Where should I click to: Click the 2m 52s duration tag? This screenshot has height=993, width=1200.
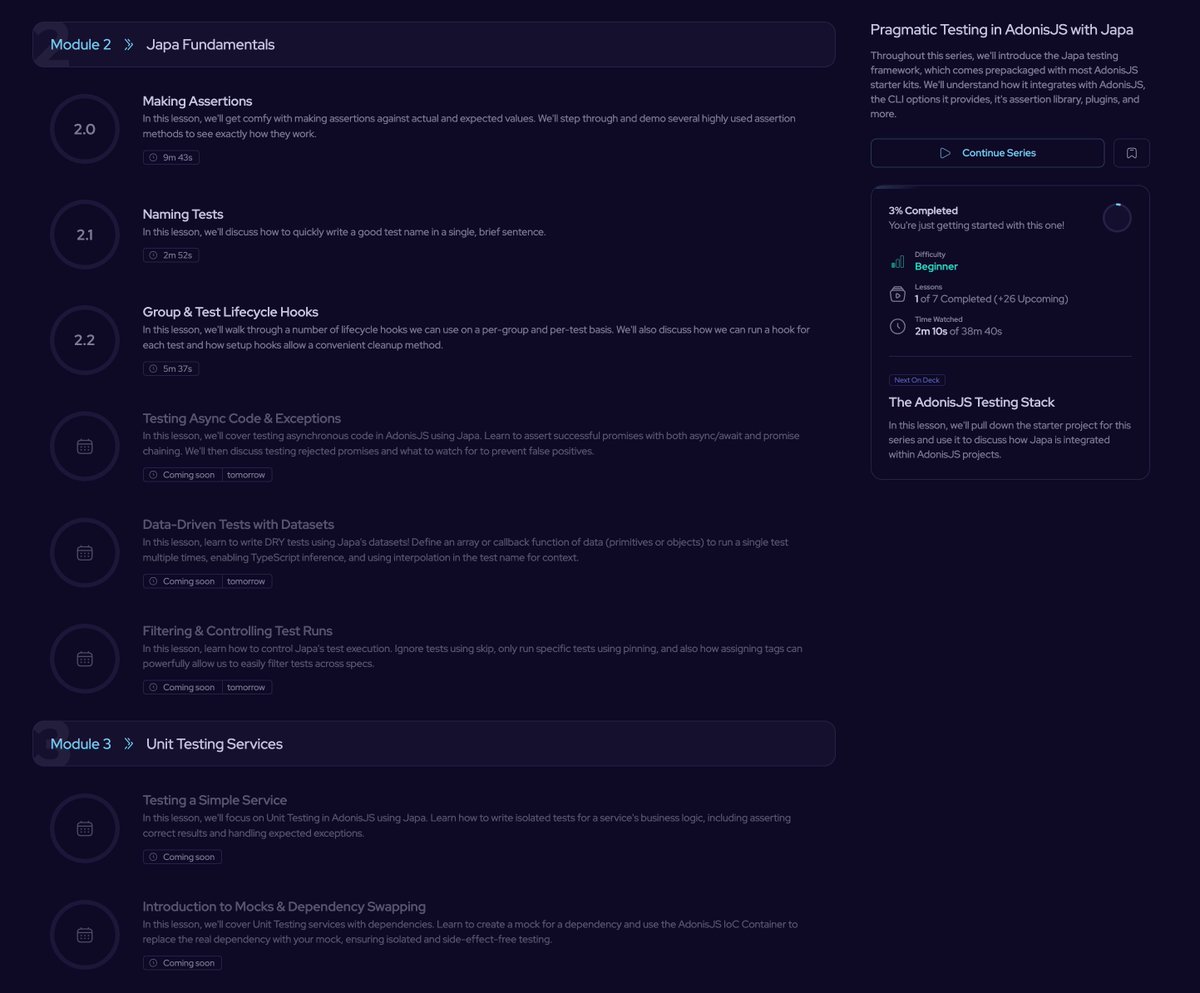click(171, 255)
